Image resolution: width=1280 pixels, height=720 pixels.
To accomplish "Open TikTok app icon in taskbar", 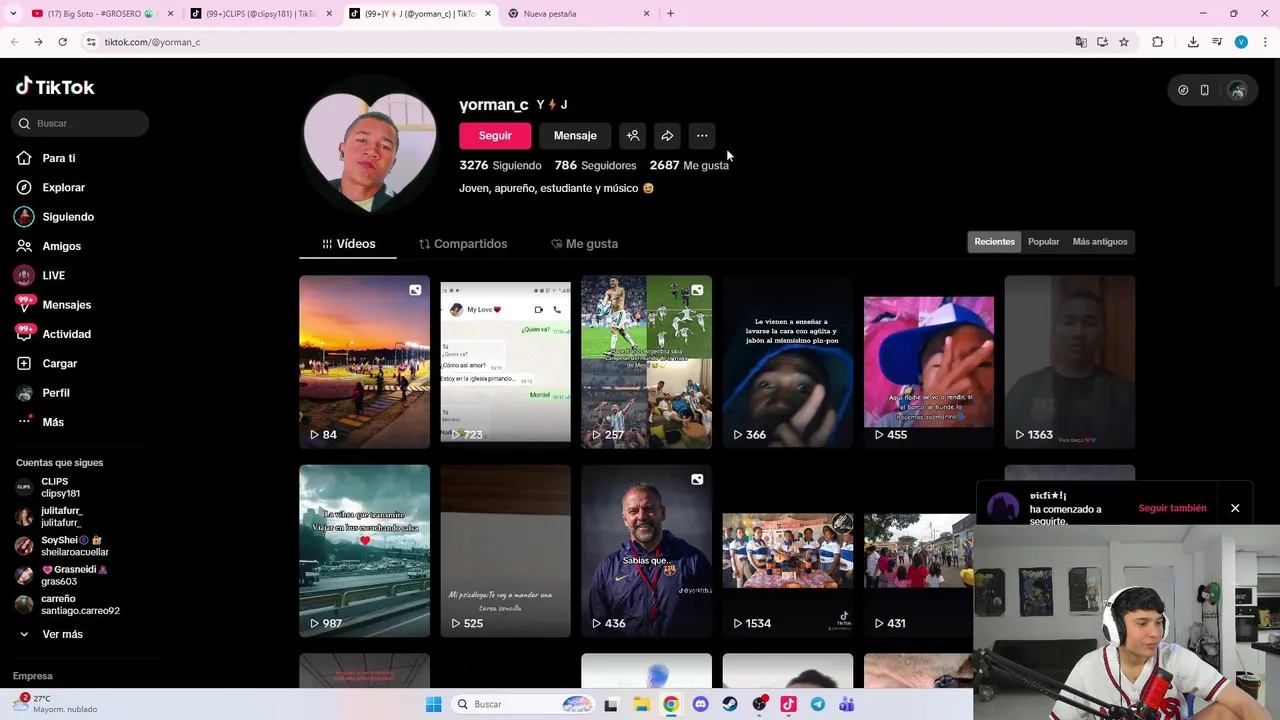I will point(788,704).
